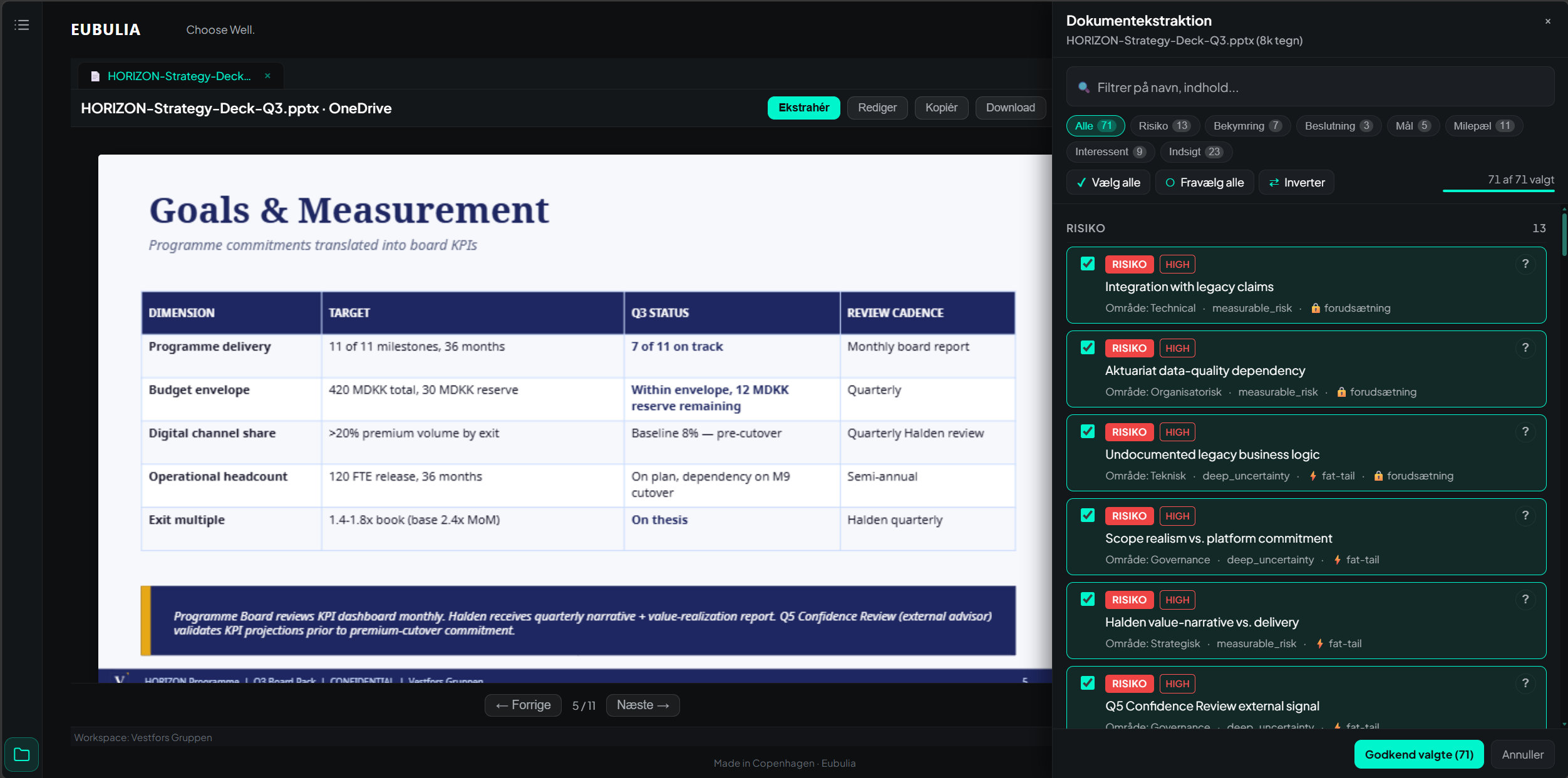Image resolution: width=1568 pixels, height=778 pixels.
Task: Focus the Filtrer på navn, indhold field
Action: click(1310, 88)
